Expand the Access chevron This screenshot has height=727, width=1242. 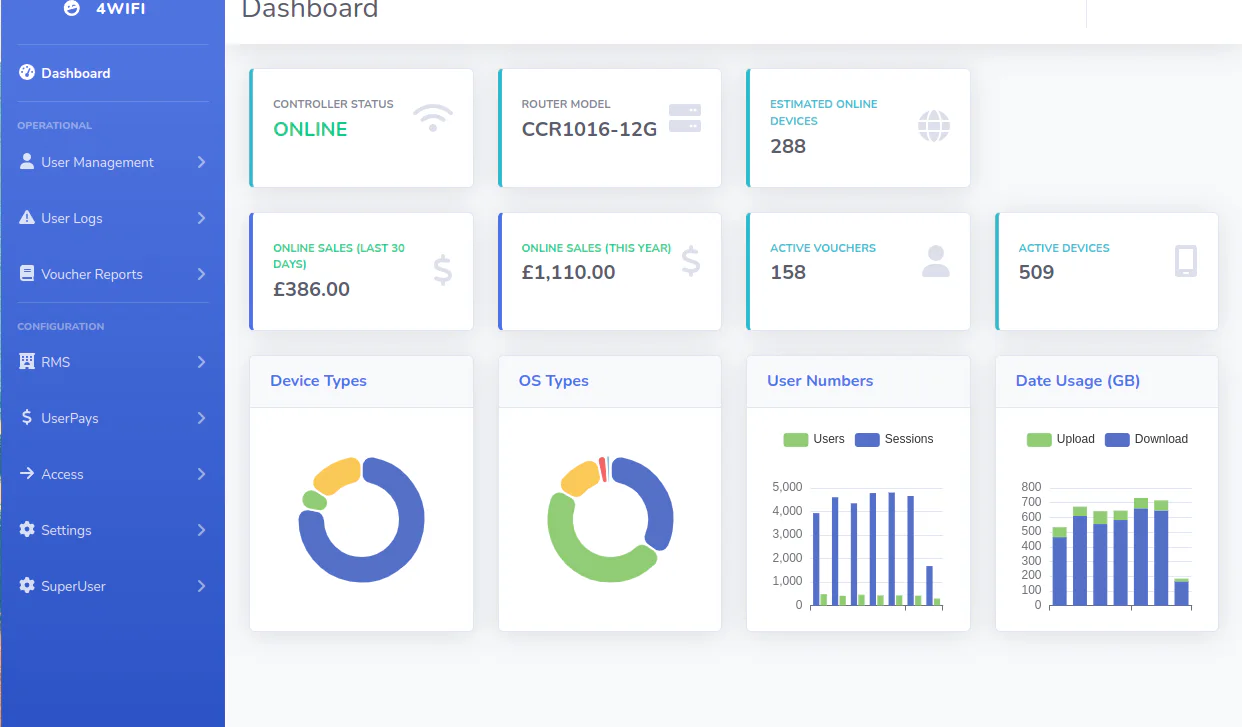click(x=201, y=474)
